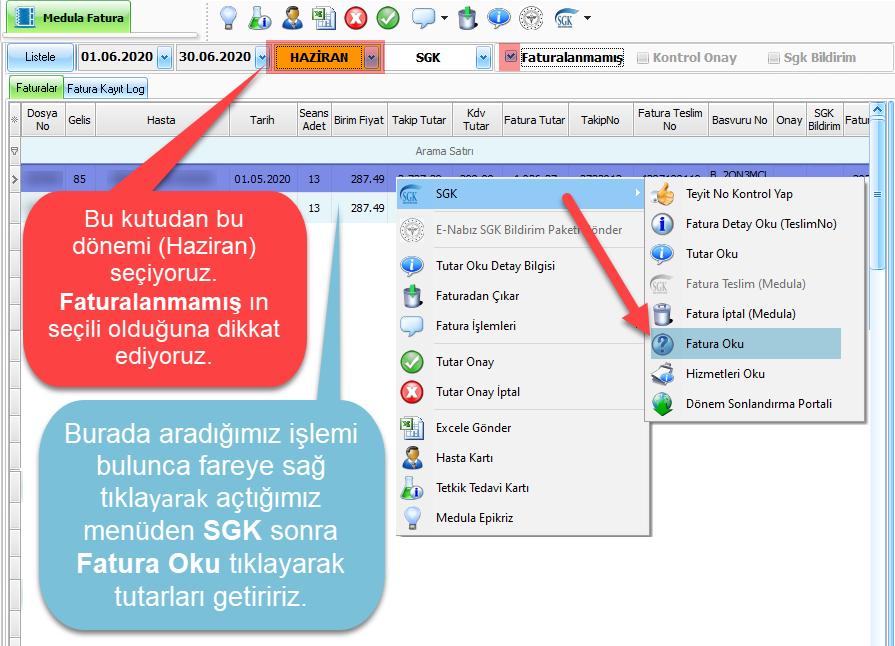Click Fatura Oku question mark icon
This screenshot has width=895, height=646.
(663, 344)
